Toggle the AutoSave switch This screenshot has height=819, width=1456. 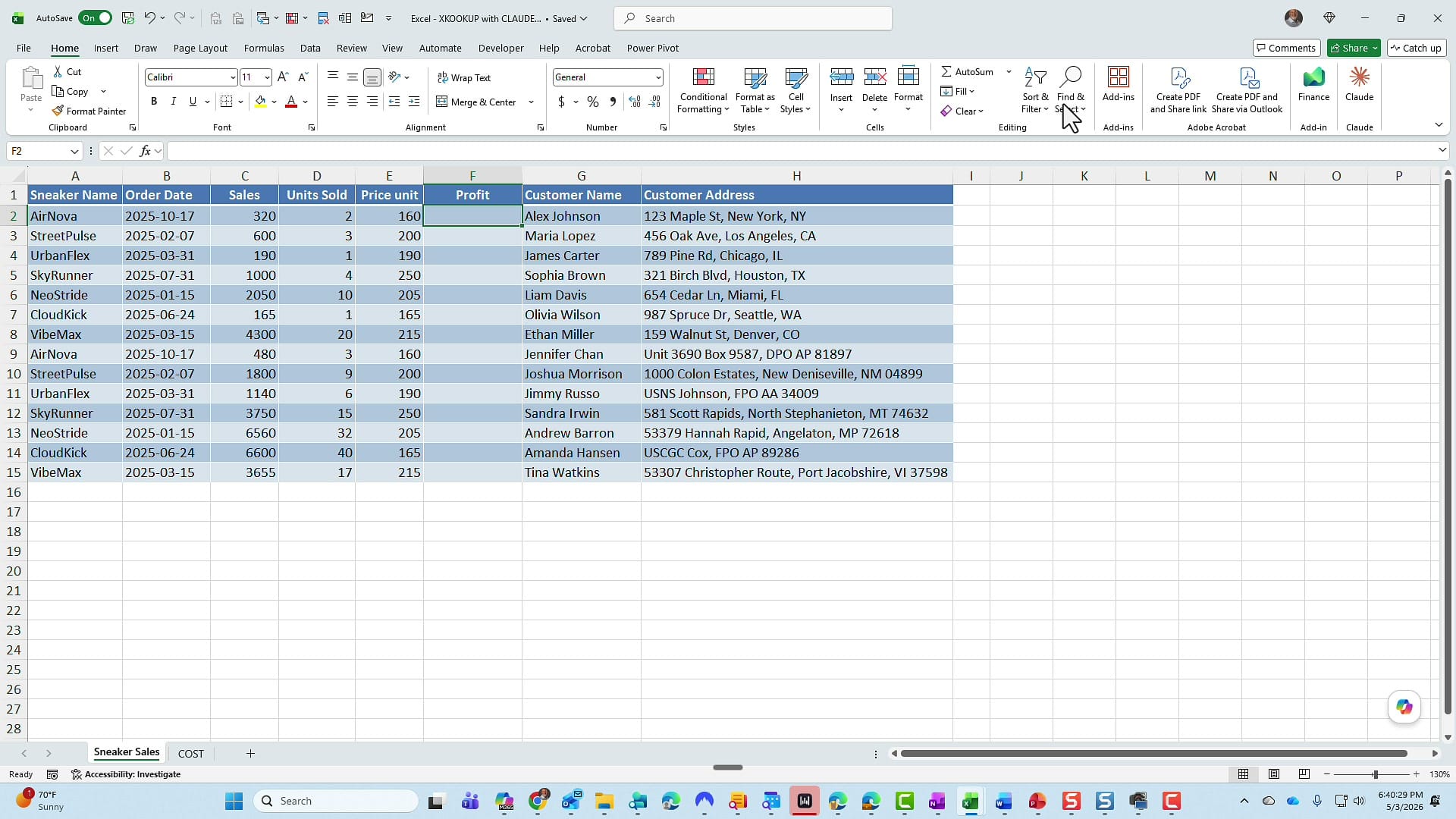point(95,17)
